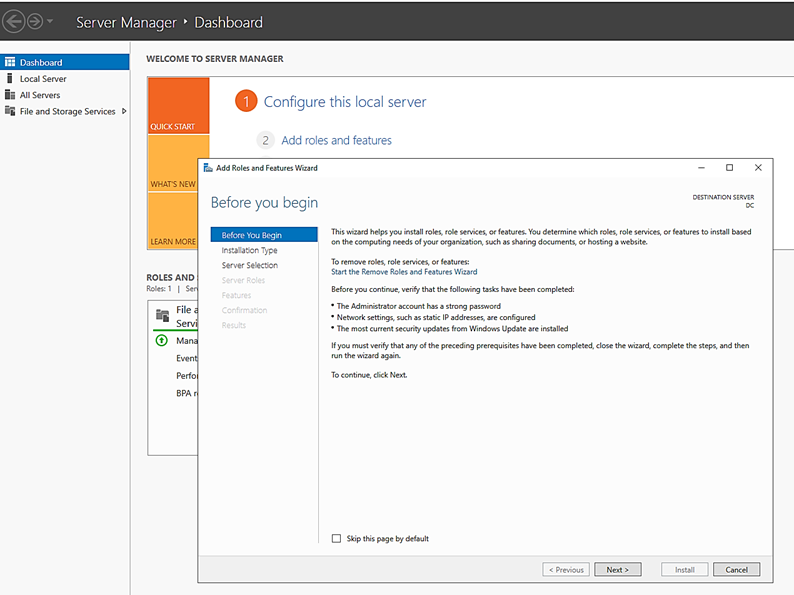Image resolution: width=794 pixels, height=595 pixels.
Task: Click the All Servers icon
Action: 10,95
